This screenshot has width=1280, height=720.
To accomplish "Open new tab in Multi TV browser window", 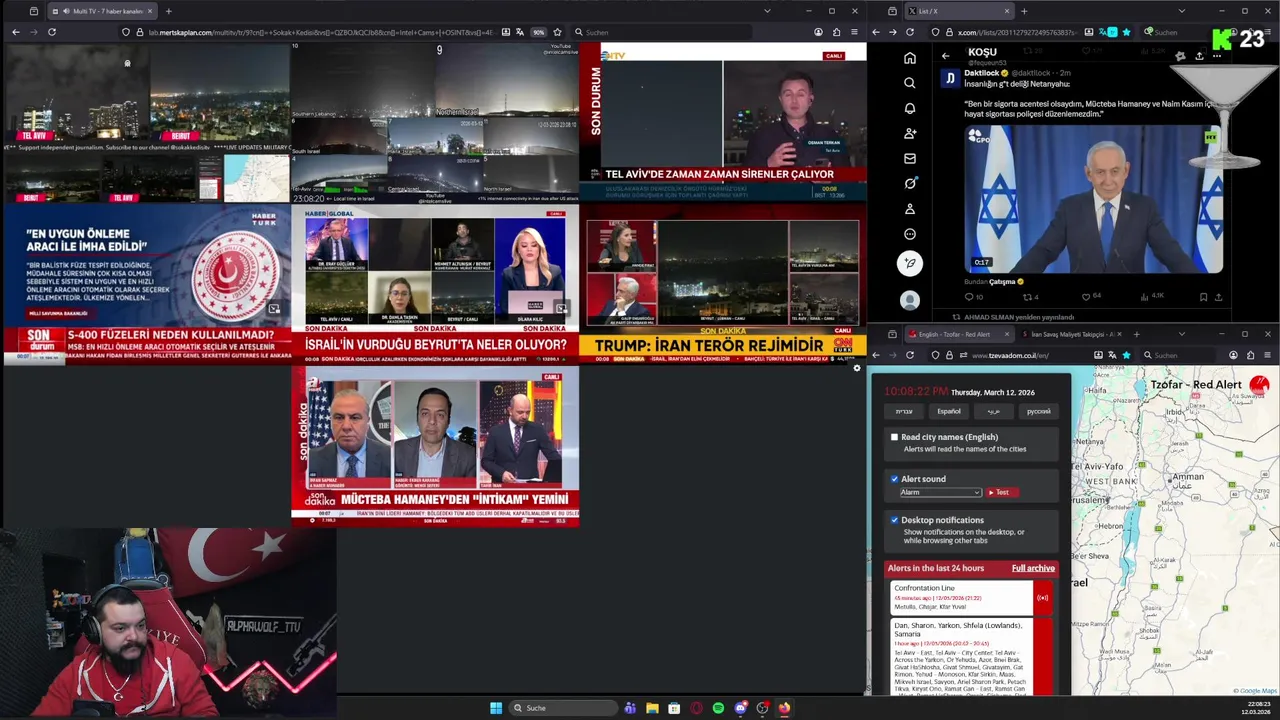I will pos(168,11).
